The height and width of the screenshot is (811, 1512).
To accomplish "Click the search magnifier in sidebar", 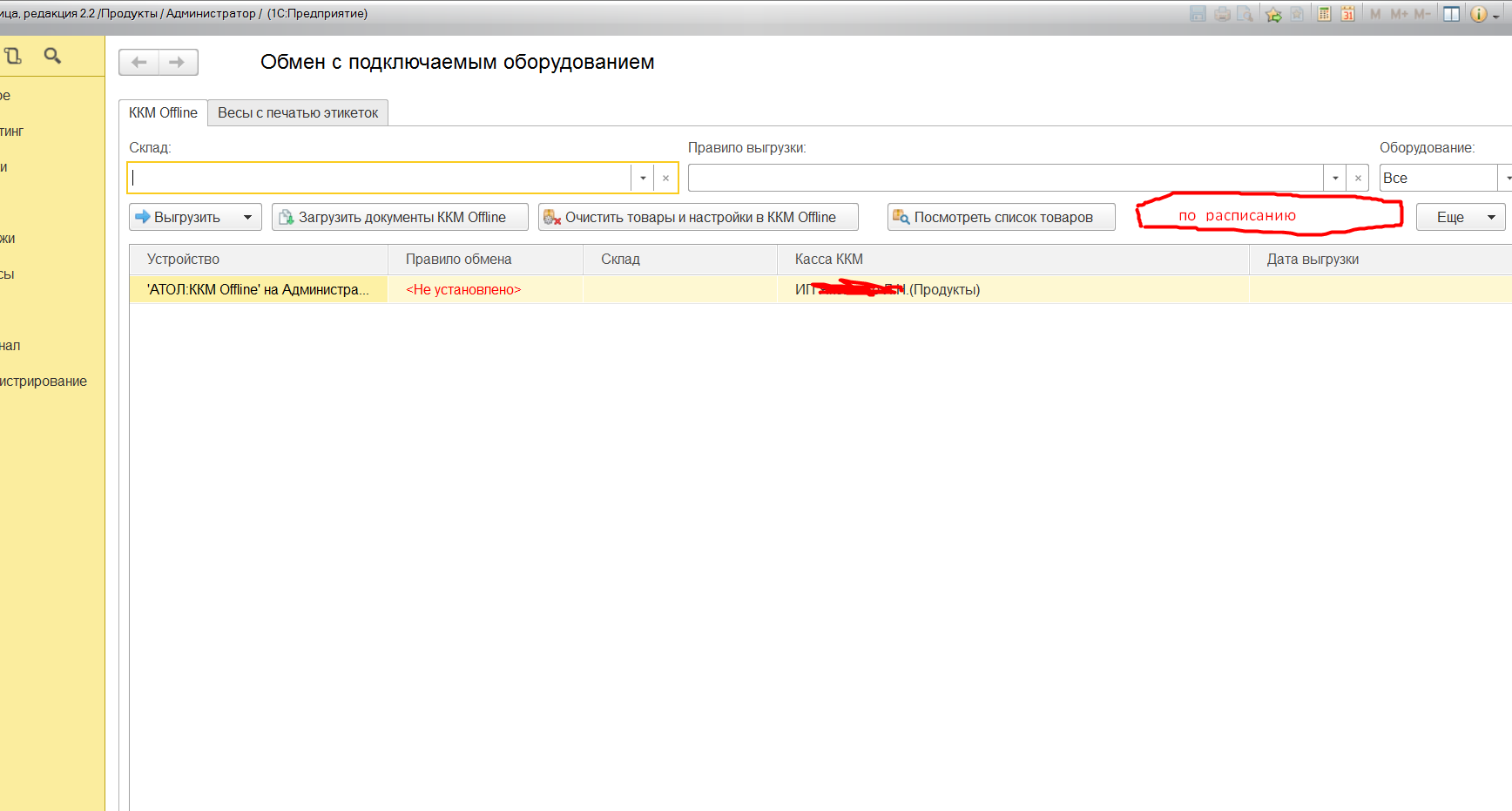I will pyautogui.click(x=52, y=56).
